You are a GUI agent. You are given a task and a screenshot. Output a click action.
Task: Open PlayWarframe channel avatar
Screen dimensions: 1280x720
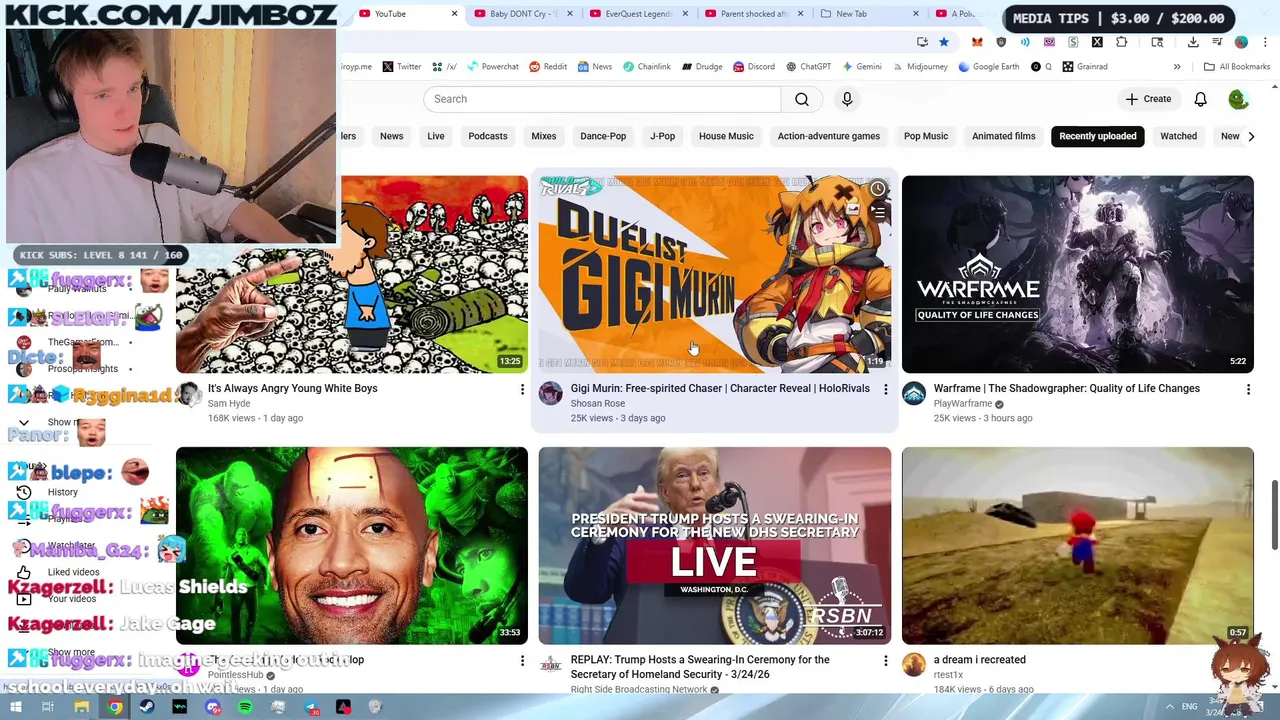(914, 394)
